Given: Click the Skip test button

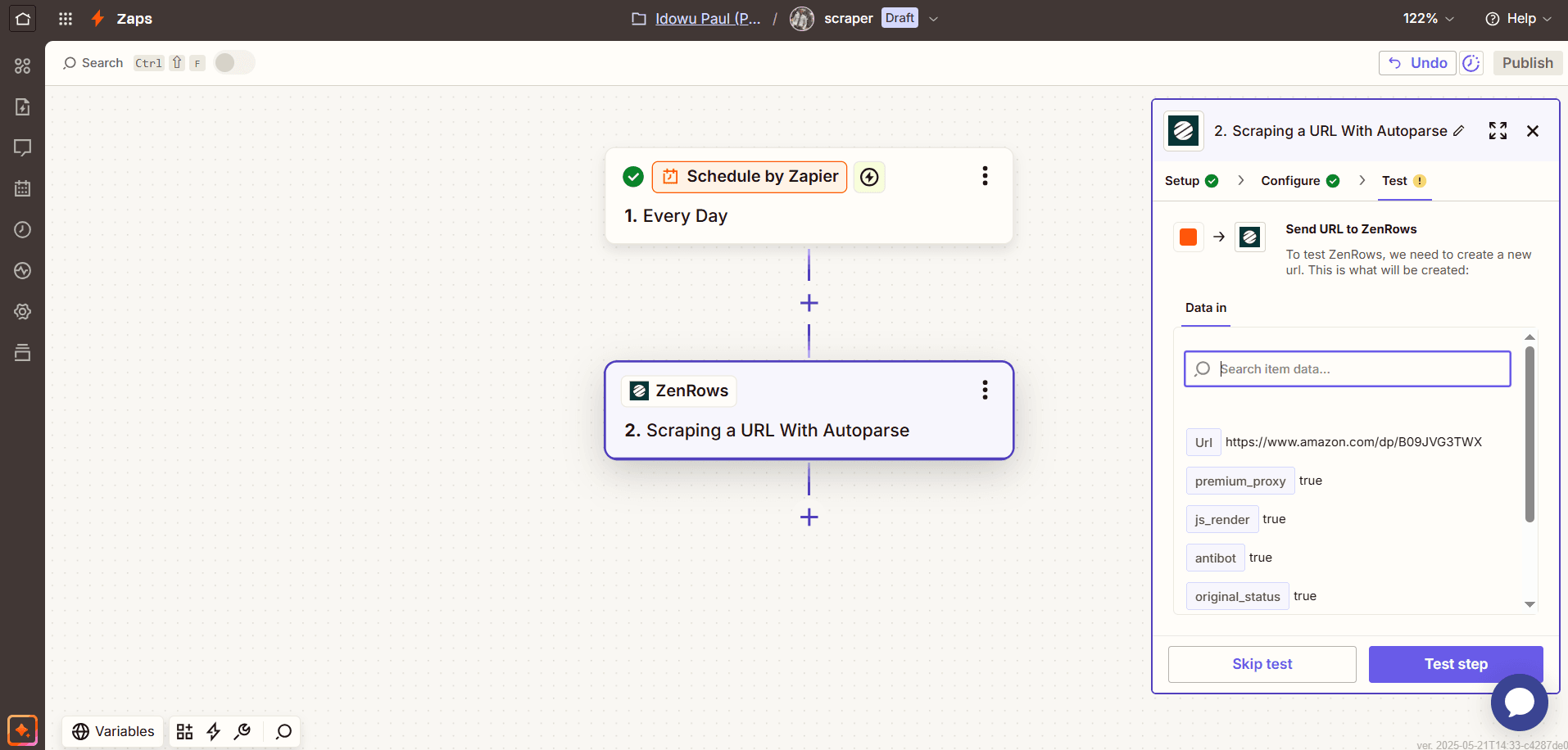Looking at the screenshot, I should click(1262, 664).
